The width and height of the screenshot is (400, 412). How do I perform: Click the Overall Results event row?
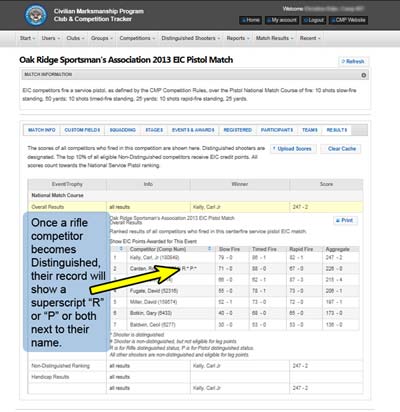tap(196, 207)
